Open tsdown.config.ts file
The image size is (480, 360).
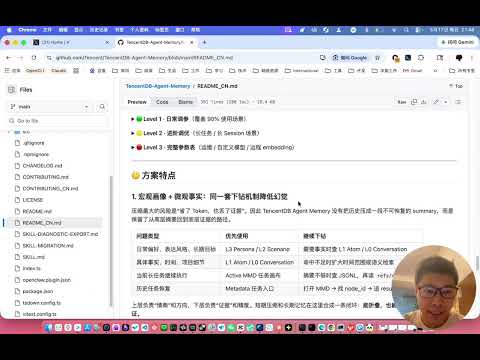point(41,303)
